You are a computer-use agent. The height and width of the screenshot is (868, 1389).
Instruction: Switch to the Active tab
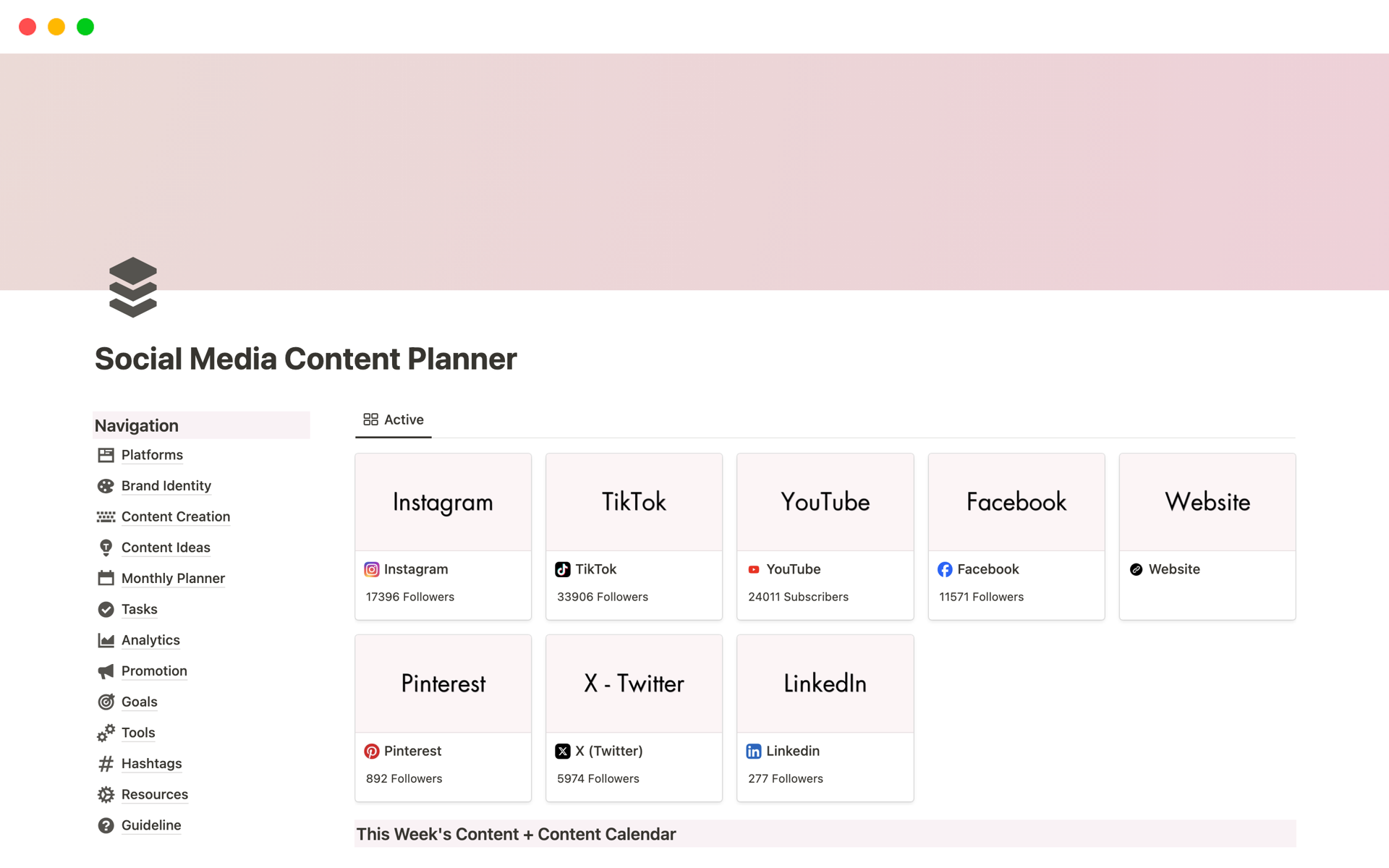393,420
